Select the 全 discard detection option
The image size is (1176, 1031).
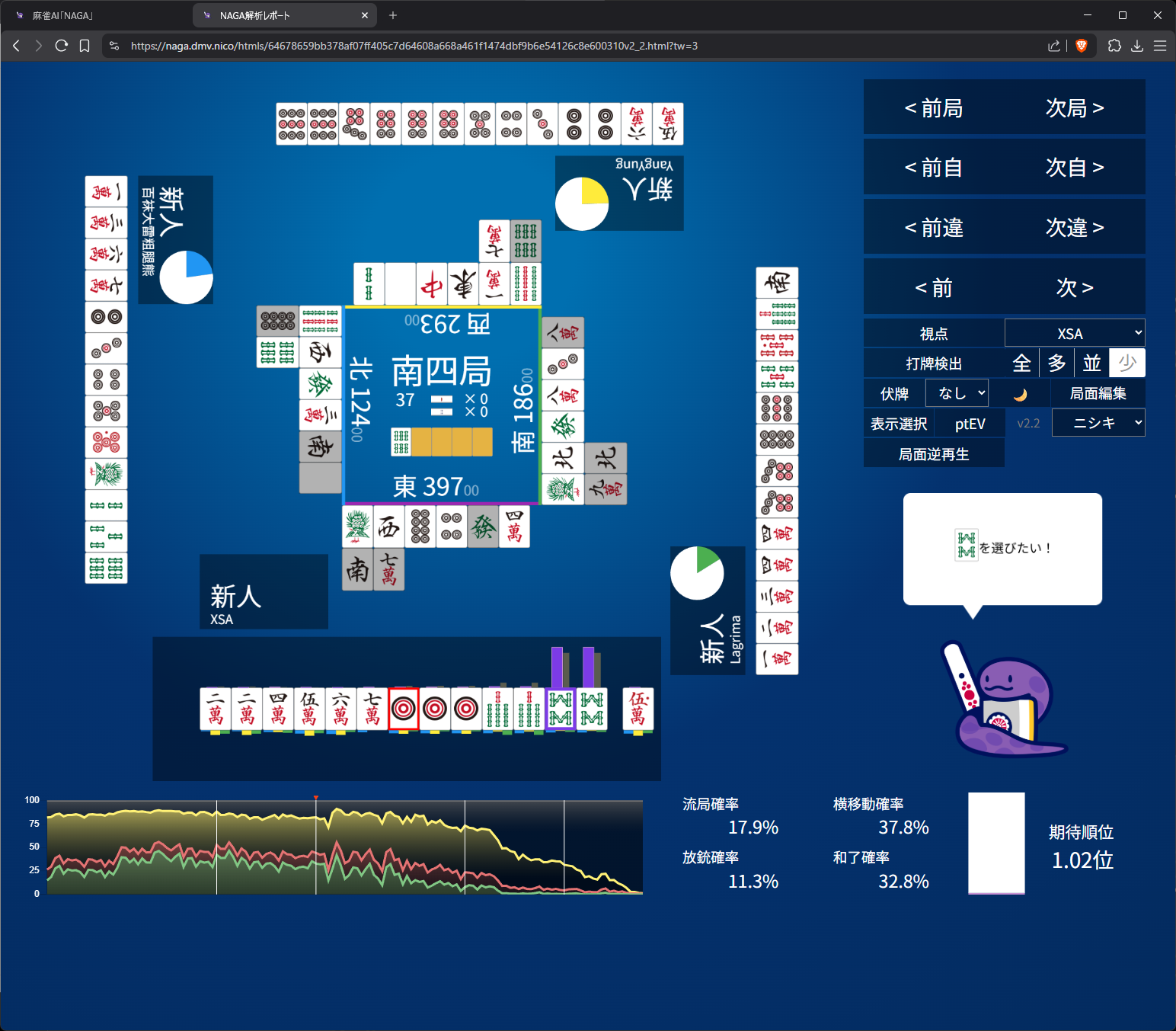[x=1021, y=363]
